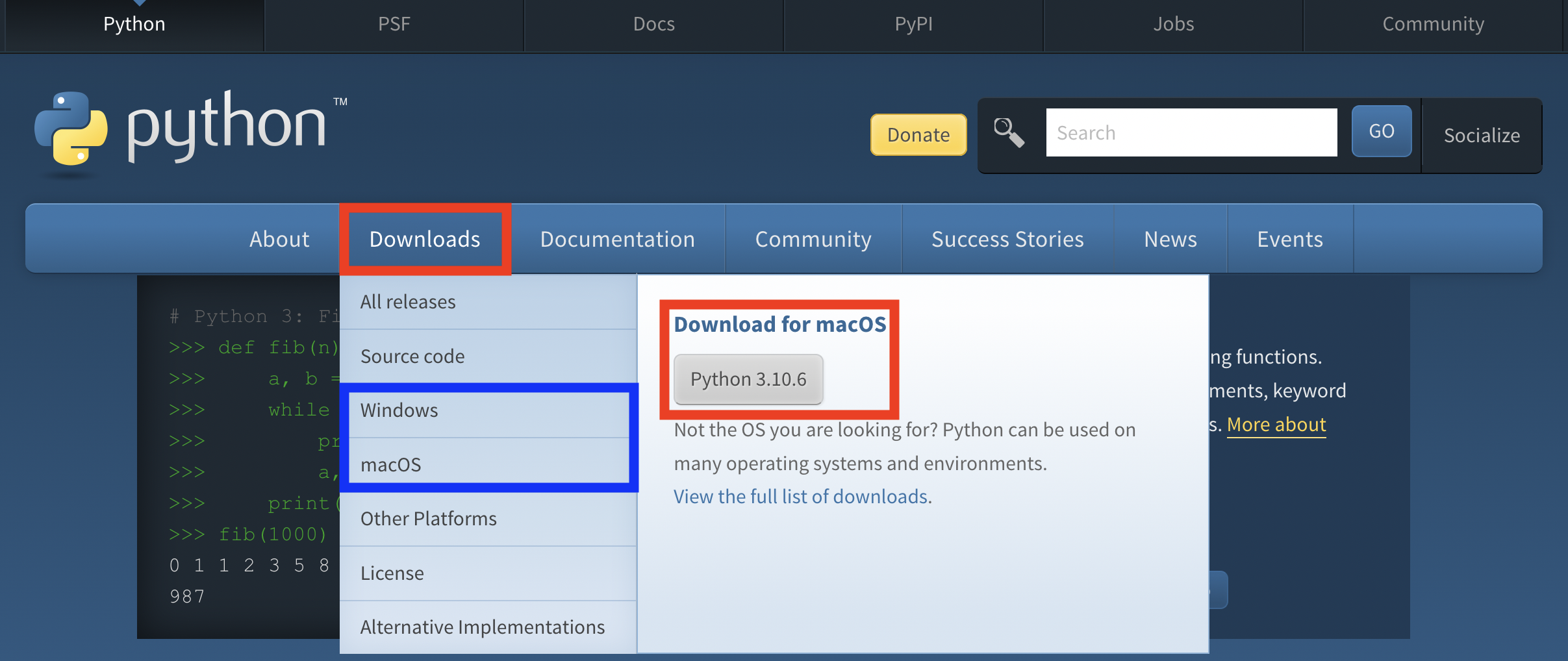Open the Events navigation menu
The image size is (1568, 661).
(x=1290, y=239)
